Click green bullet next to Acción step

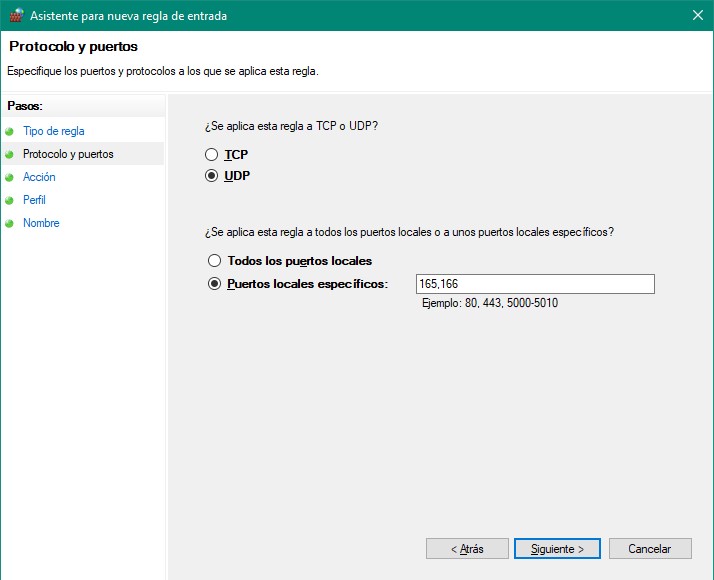click(x=10, y=177)
